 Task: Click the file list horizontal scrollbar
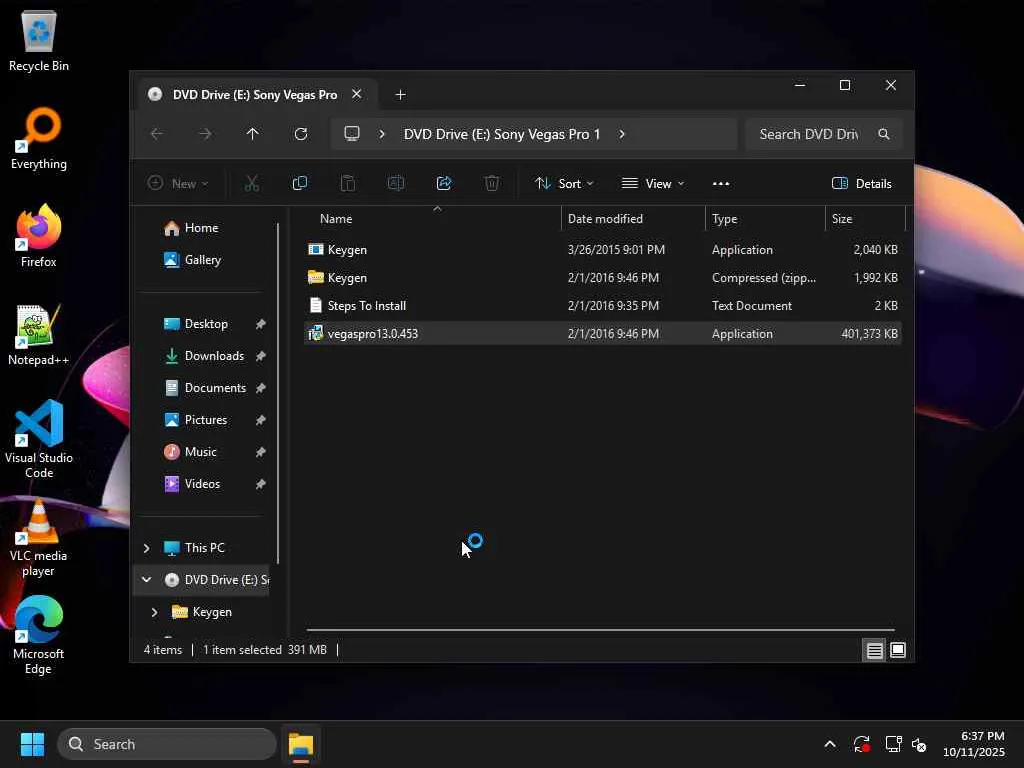(x=600, y=630)
